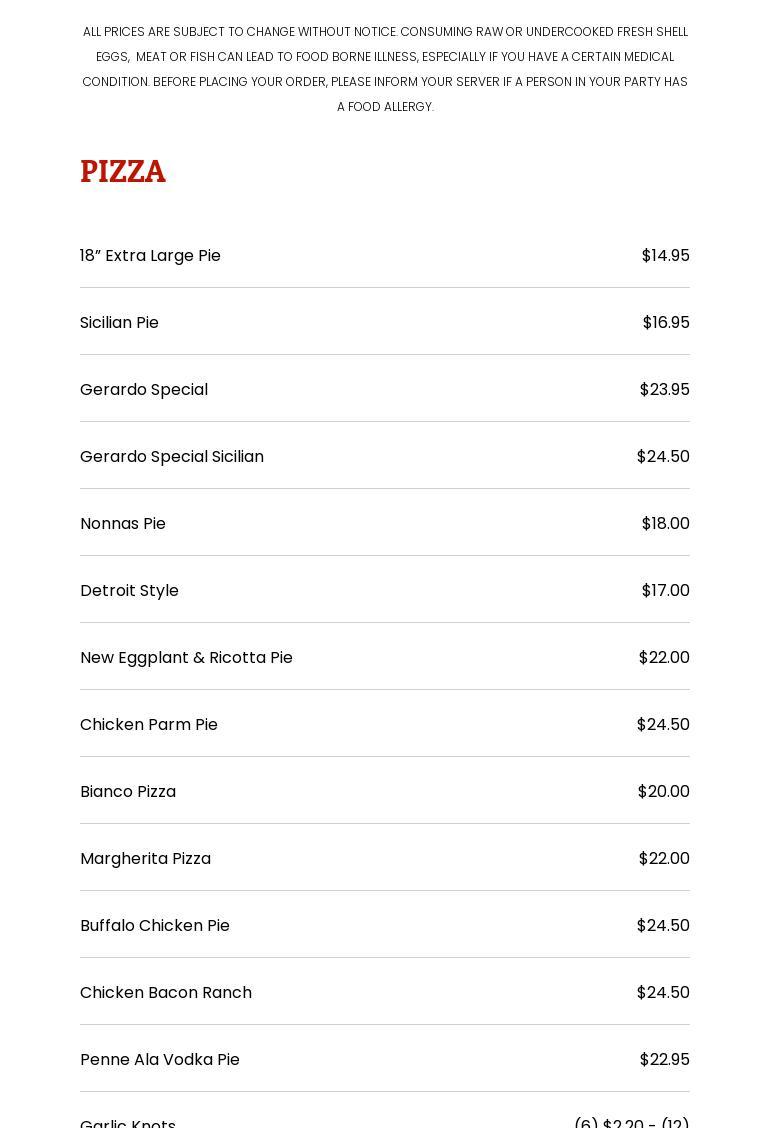
Task: Click the Sicilian Pie menu item
Action: click(x=119, y=323)
